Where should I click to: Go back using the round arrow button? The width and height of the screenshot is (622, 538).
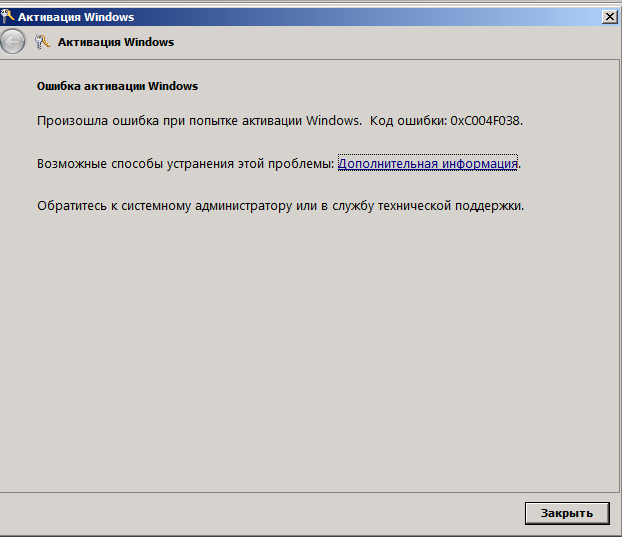point(12,41)
